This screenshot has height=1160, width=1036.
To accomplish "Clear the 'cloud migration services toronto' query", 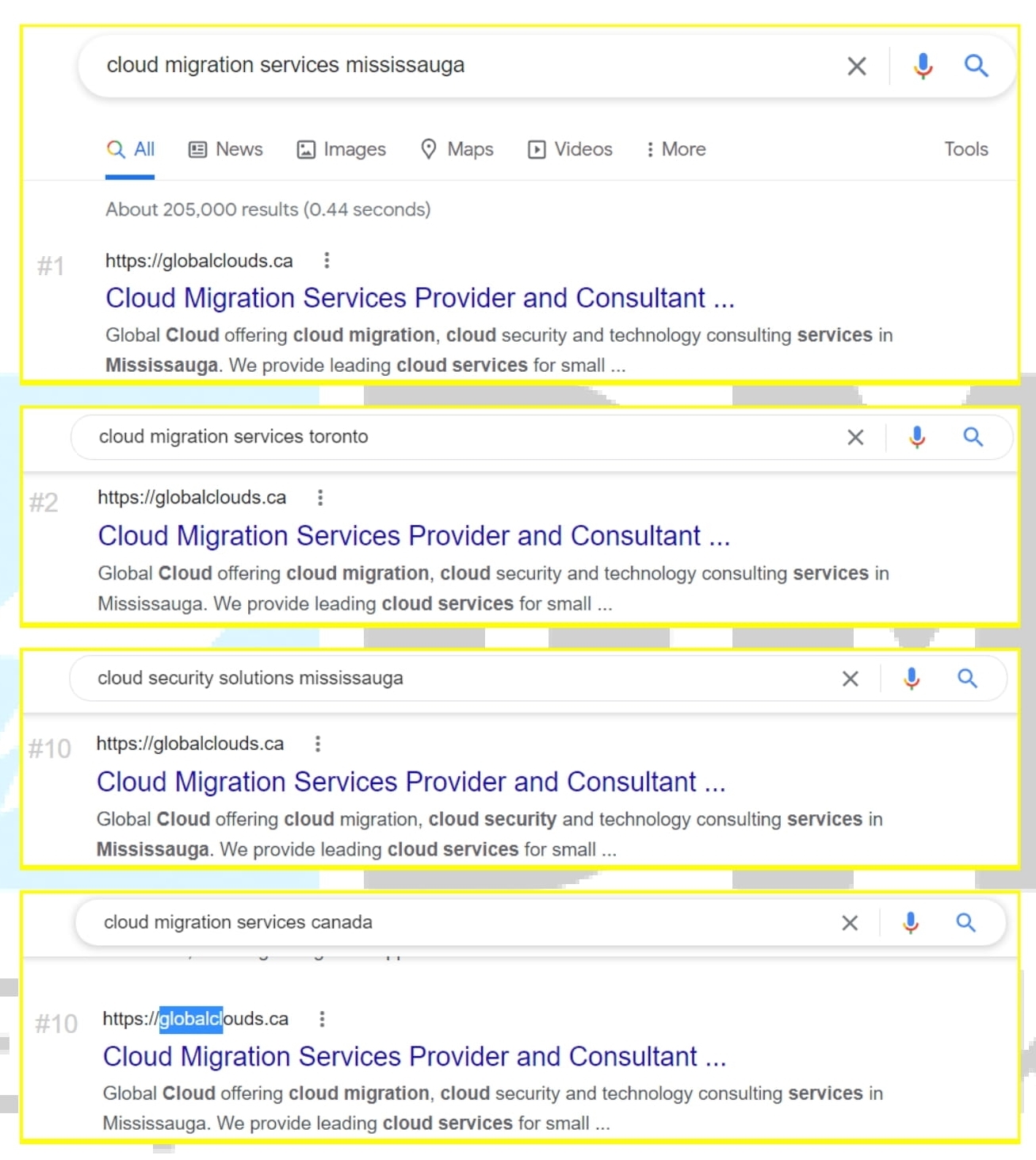I will [x=855, y=437].
